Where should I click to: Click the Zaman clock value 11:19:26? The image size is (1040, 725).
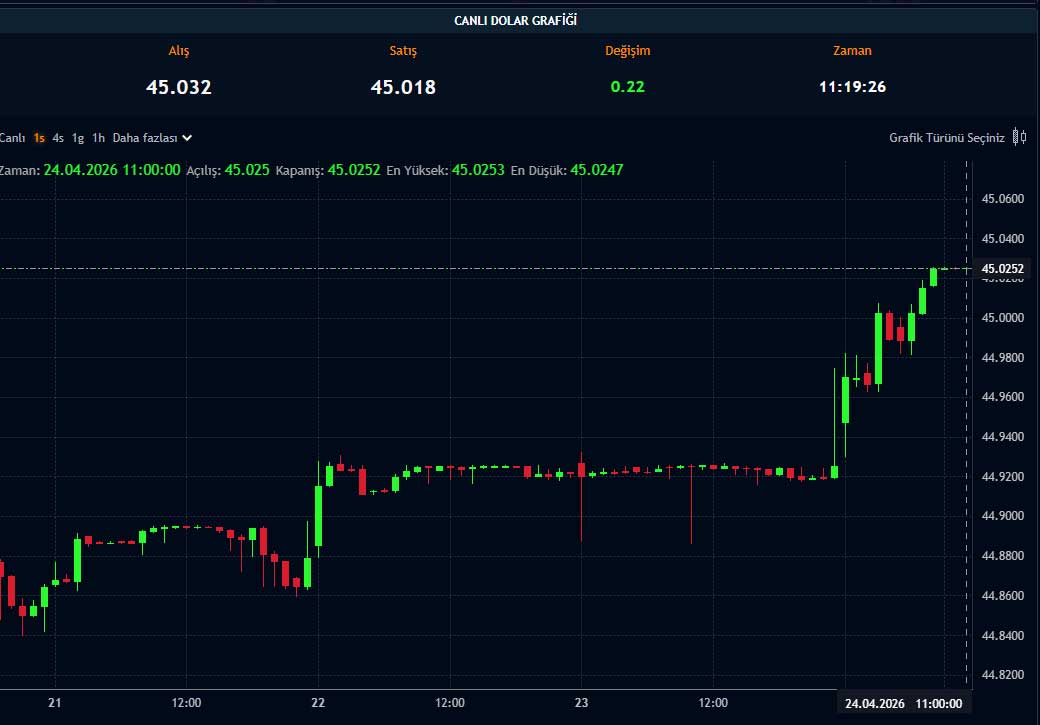pyautogui.click(x=852, y=87)
